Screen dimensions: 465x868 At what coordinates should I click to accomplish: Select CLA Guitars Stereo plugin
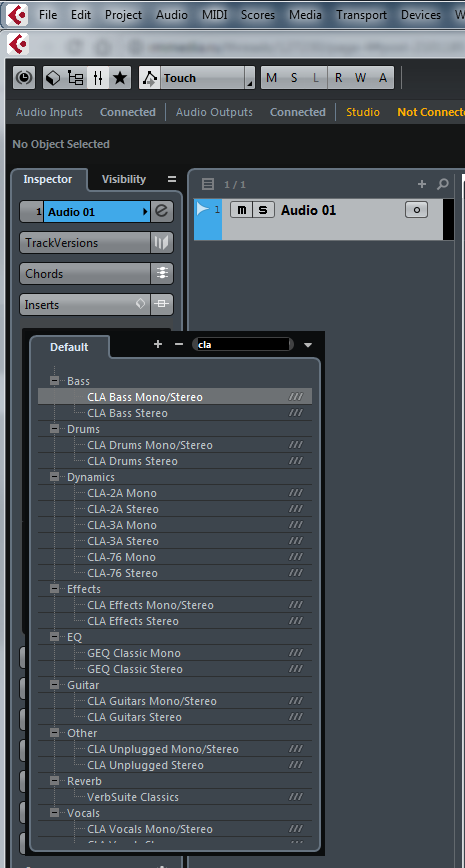(175, 717)
